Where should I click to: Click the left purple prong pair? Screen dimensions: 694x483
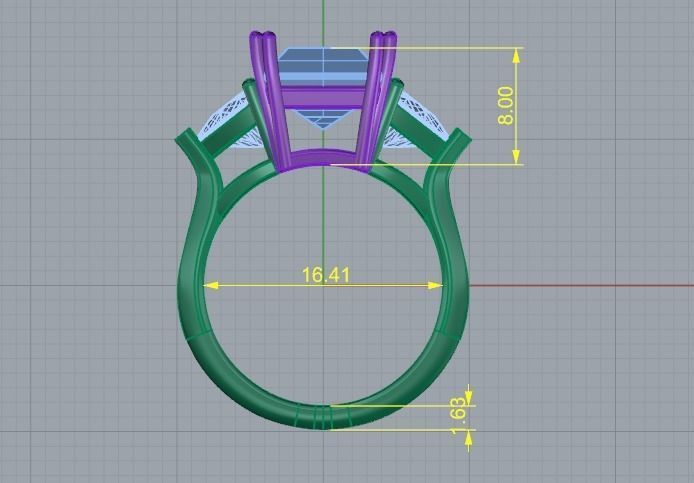point(270,101)
